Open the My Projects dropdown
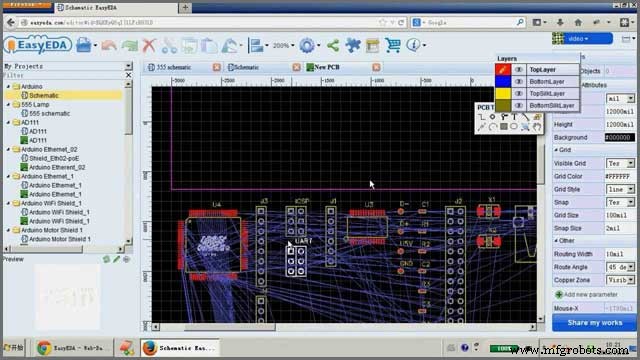The image size is (640, 360). 129,66
